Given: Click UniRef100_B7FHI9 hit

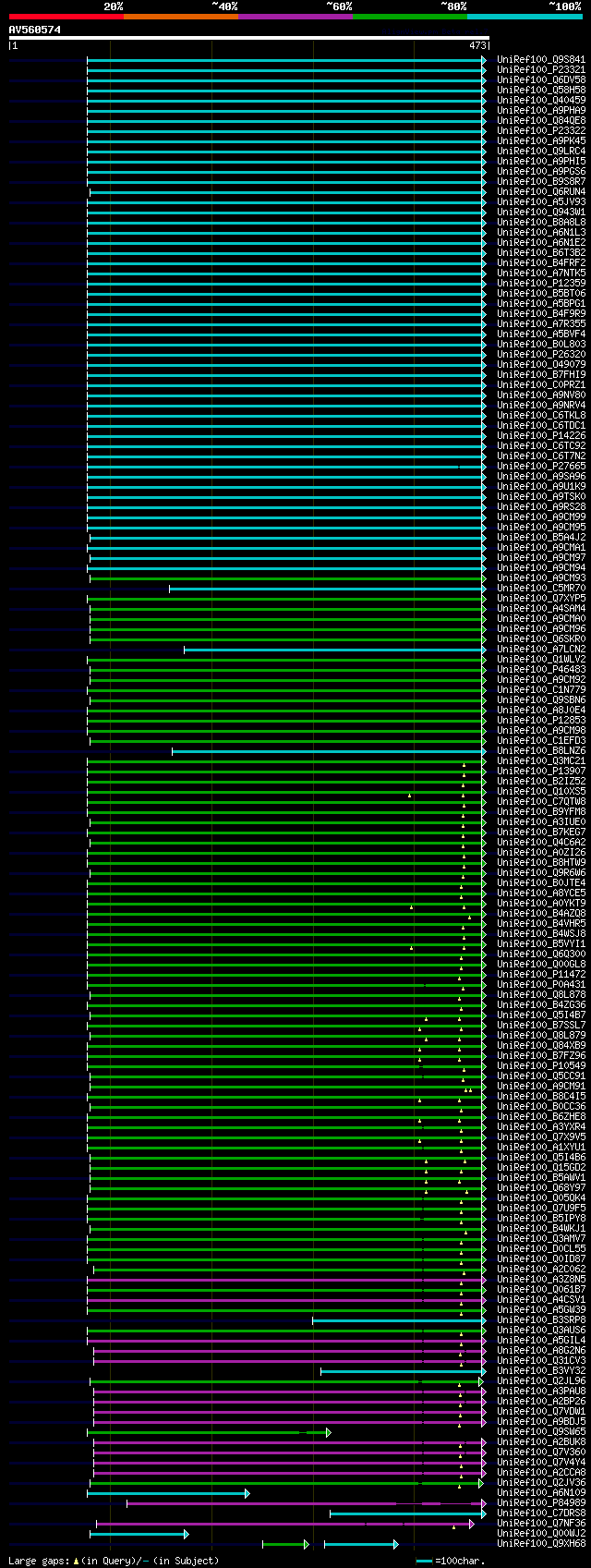Looking at the screenshot, I should coord(541,374).
